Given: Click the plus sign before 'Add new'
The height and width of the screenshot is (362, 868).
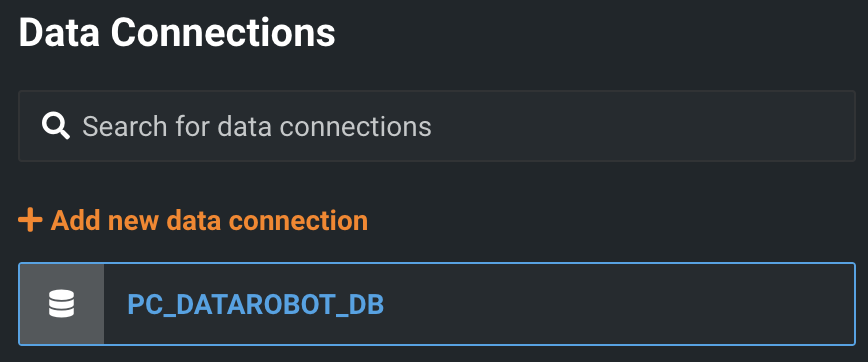Looking at the screenshot, I should coord(30,220).
